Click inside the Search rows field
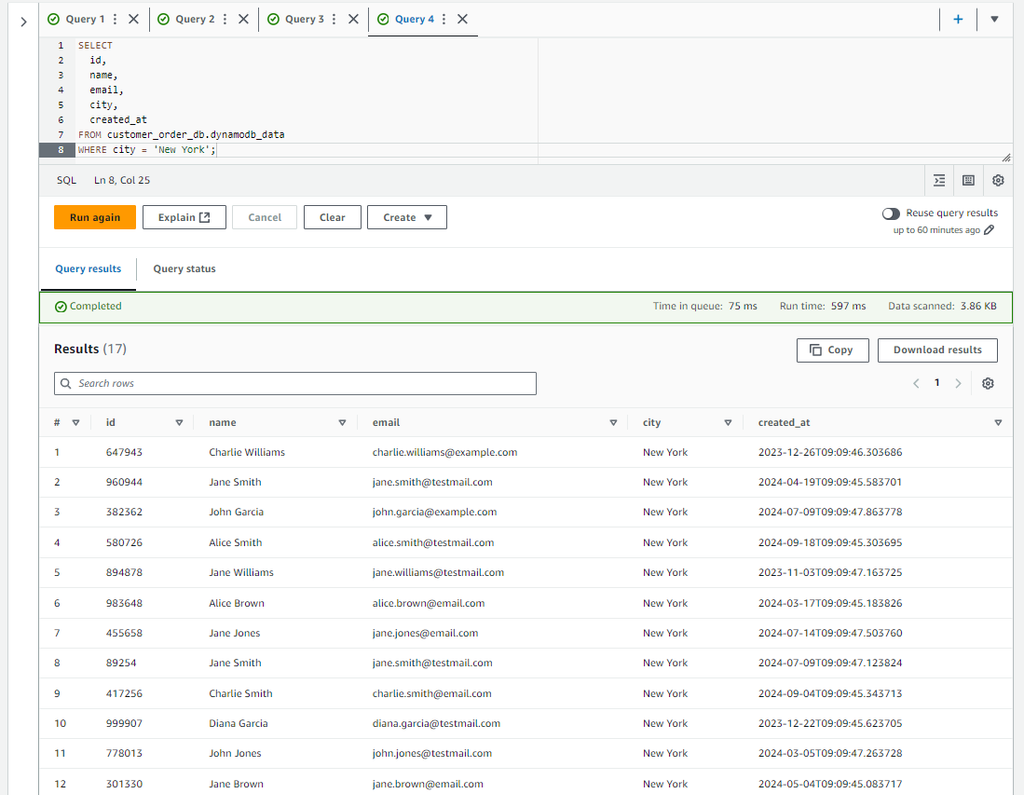 pyautogui.click(x=295, y=383)
